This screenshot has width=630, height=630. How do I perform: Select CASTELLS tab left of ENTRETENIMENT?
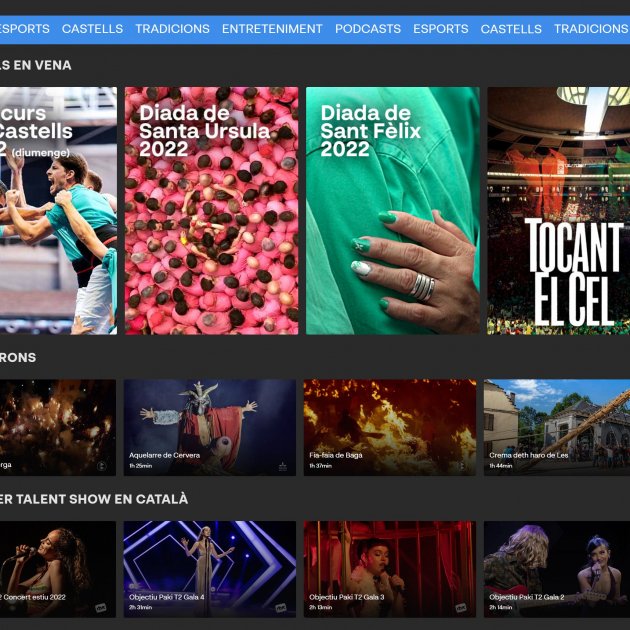92,29
